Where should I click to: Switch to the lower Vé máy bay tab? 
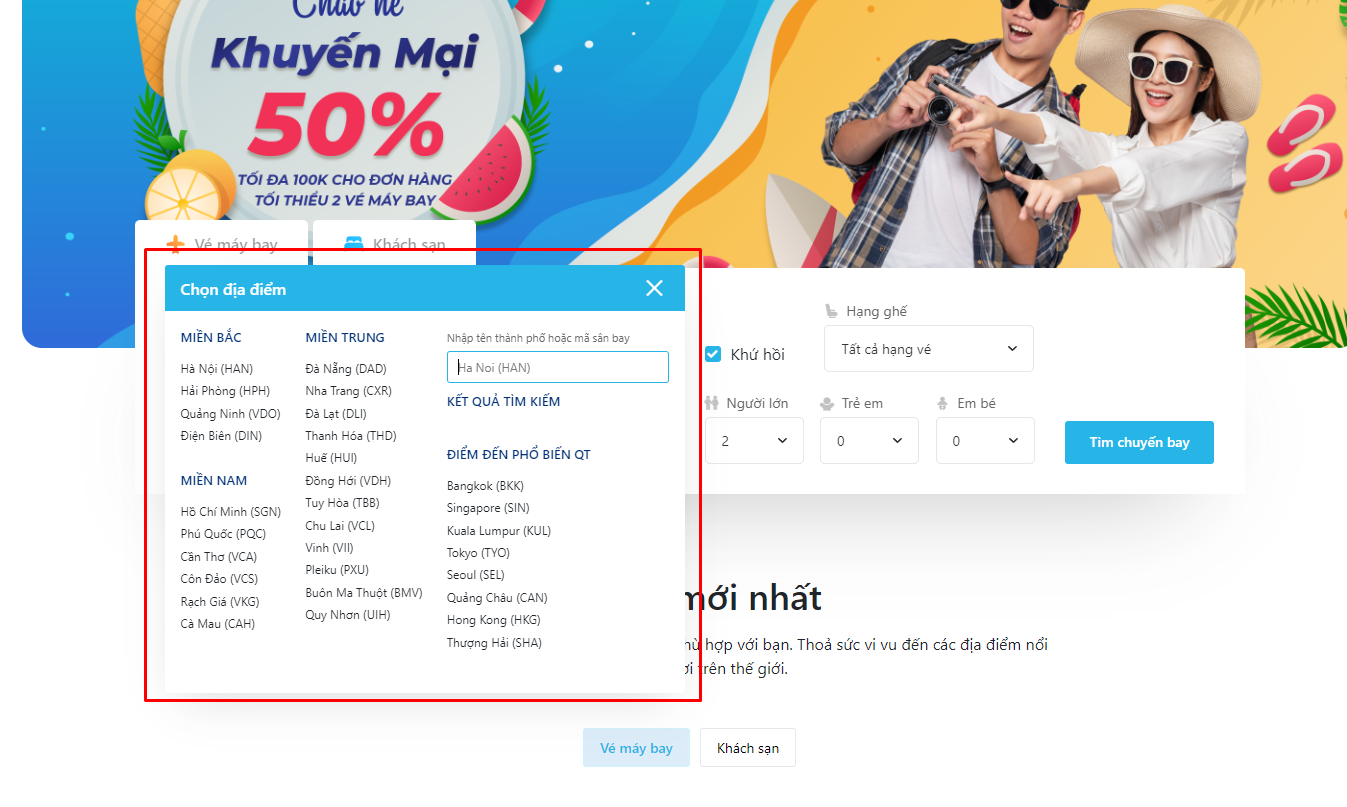point(636,748)
